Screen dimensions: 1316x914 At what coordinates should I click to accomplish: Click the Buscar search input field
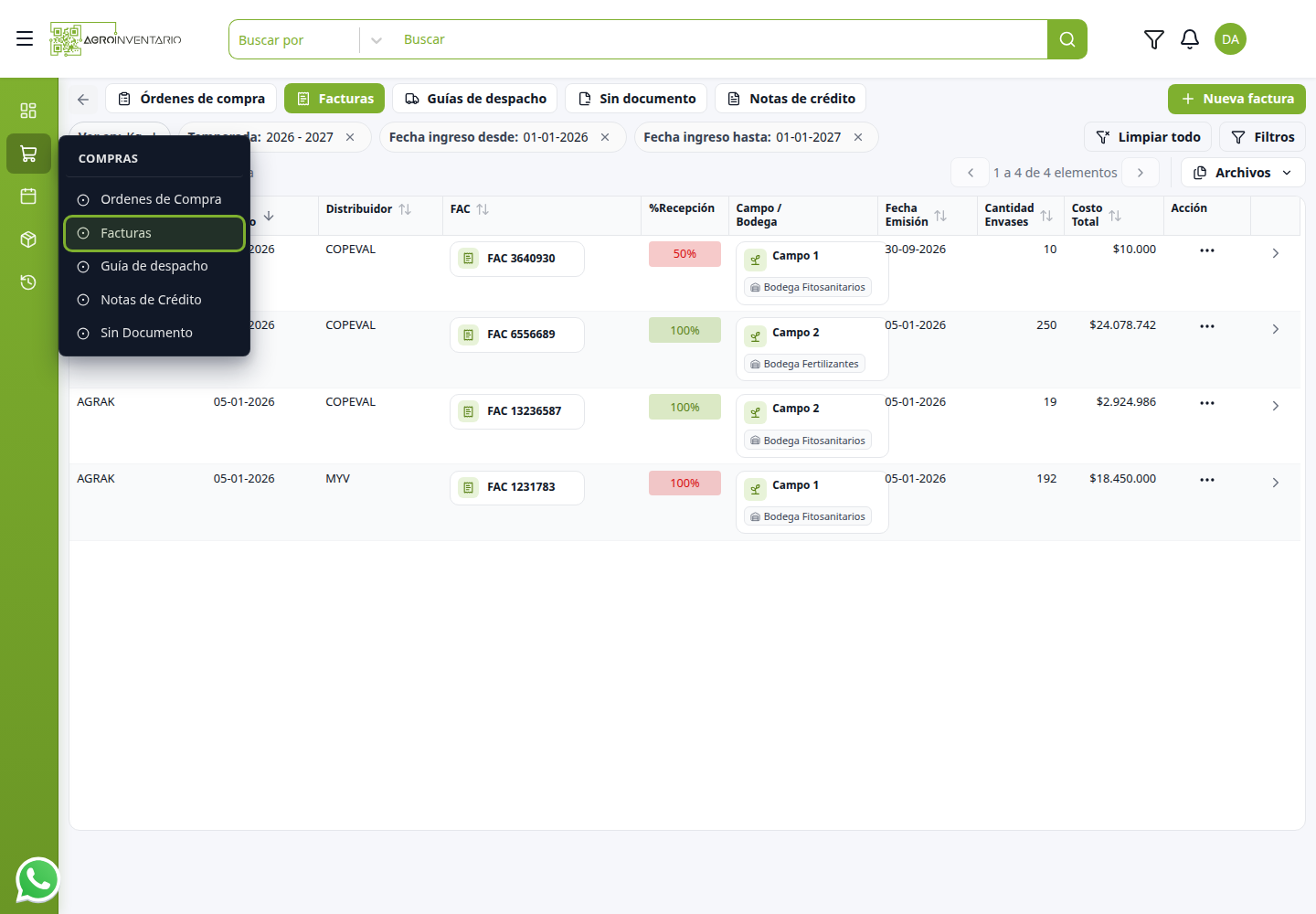720,39
